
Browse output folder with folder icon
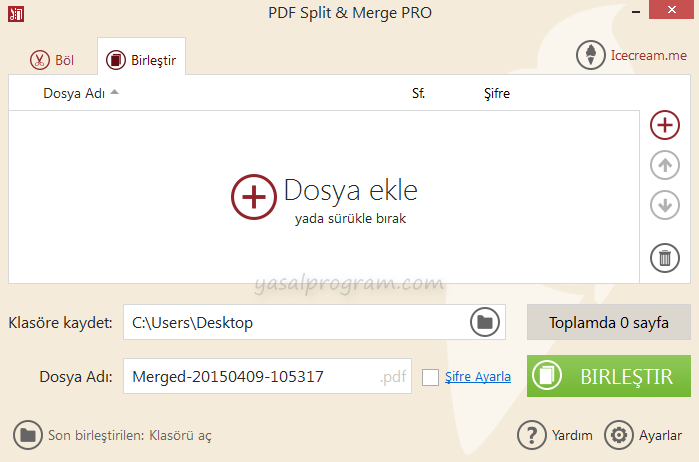point(484,322)
